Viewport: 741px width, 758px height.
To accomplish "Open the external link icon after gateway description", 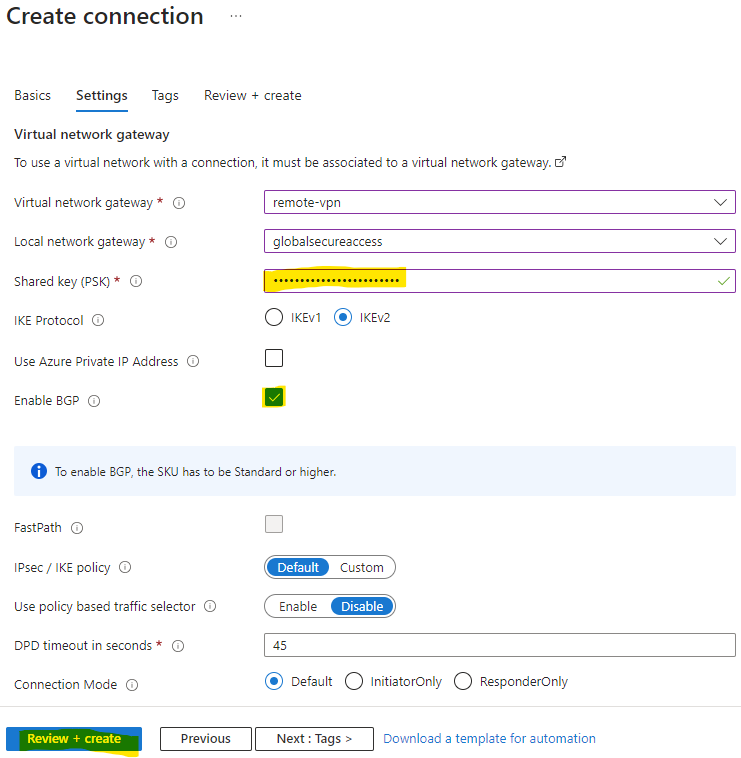I will click(x=560, y=162).
